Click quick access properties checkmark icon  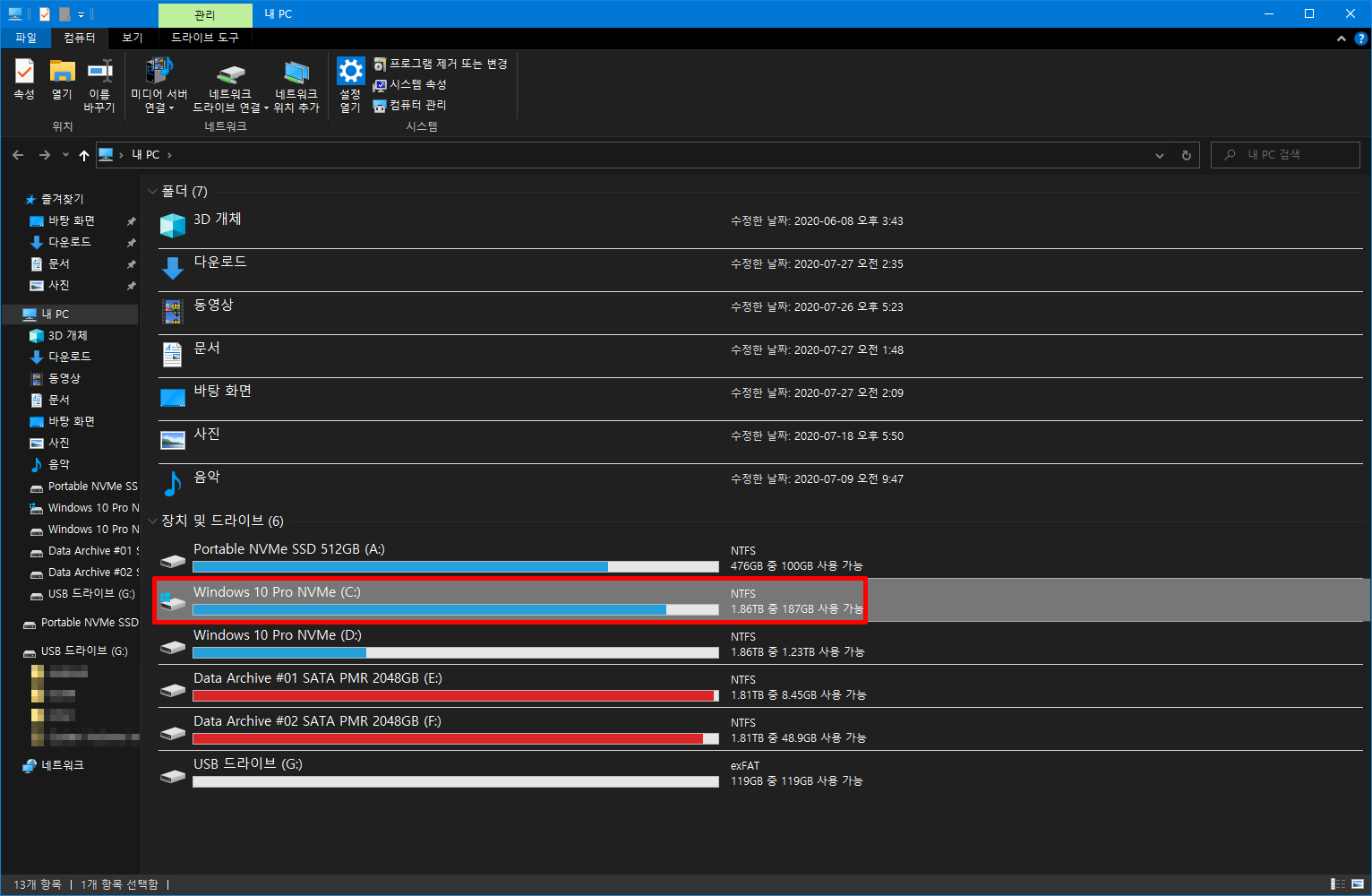[45, 14]
